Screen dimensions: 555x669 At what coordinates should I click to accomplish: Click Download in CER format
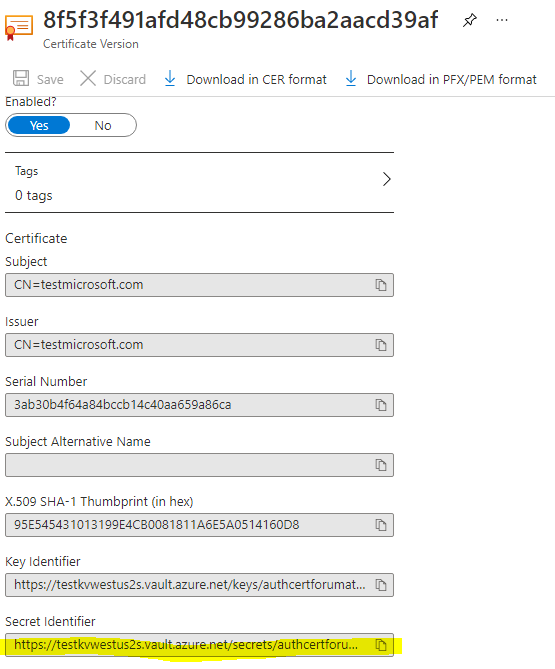tap(246, 79)
